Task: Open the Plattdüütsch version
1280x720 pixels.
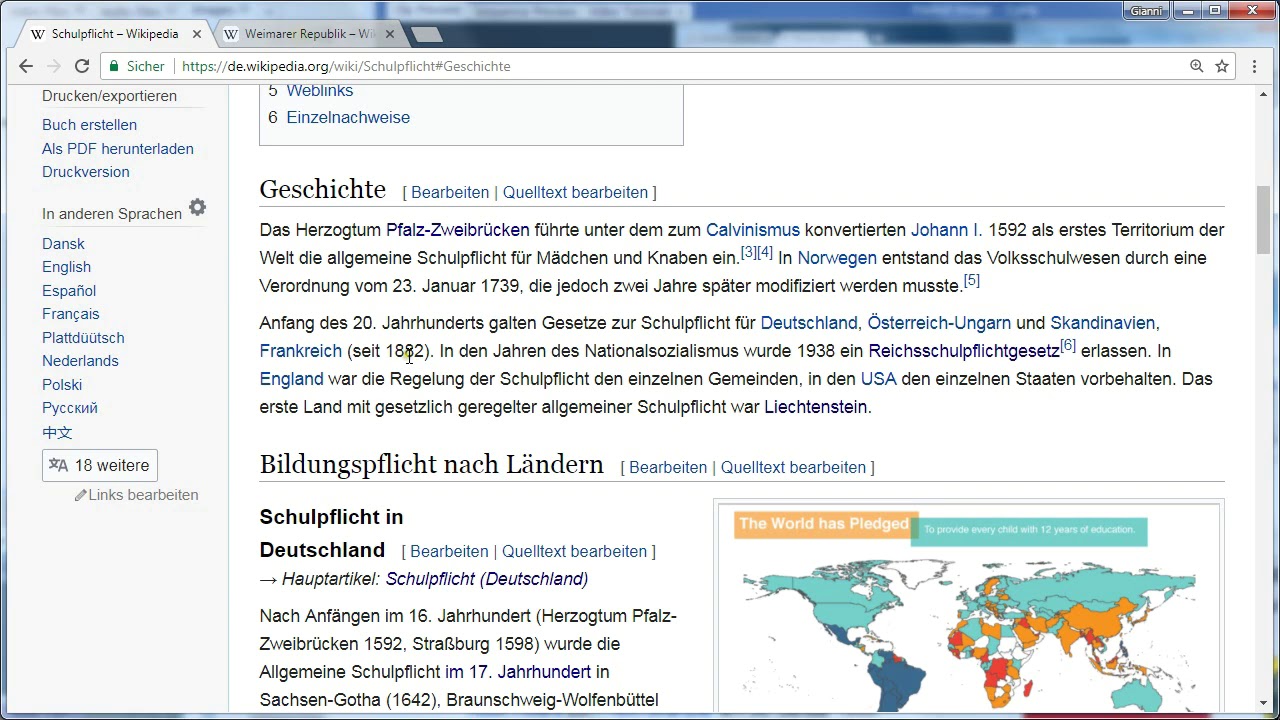Action: pyautogui.click(x=83, y=338)
